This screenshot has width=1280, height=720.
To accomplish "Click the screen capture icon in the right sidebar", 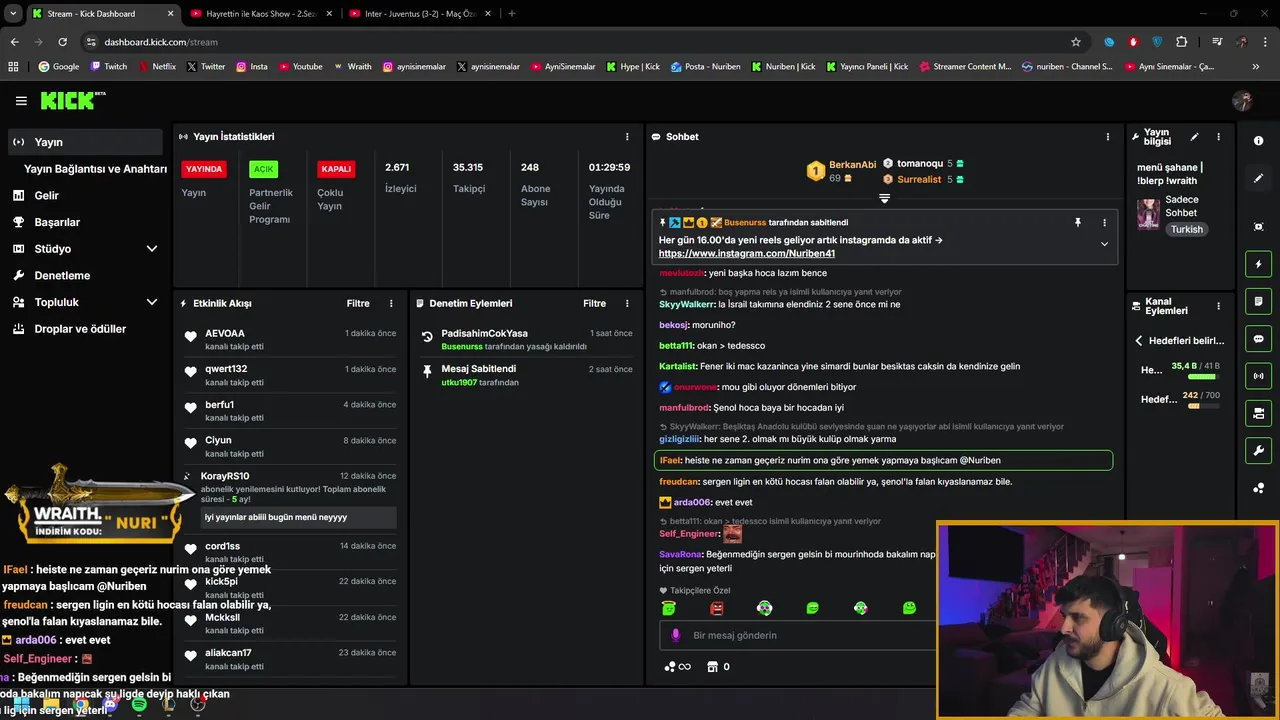I will click(1258, 227).
